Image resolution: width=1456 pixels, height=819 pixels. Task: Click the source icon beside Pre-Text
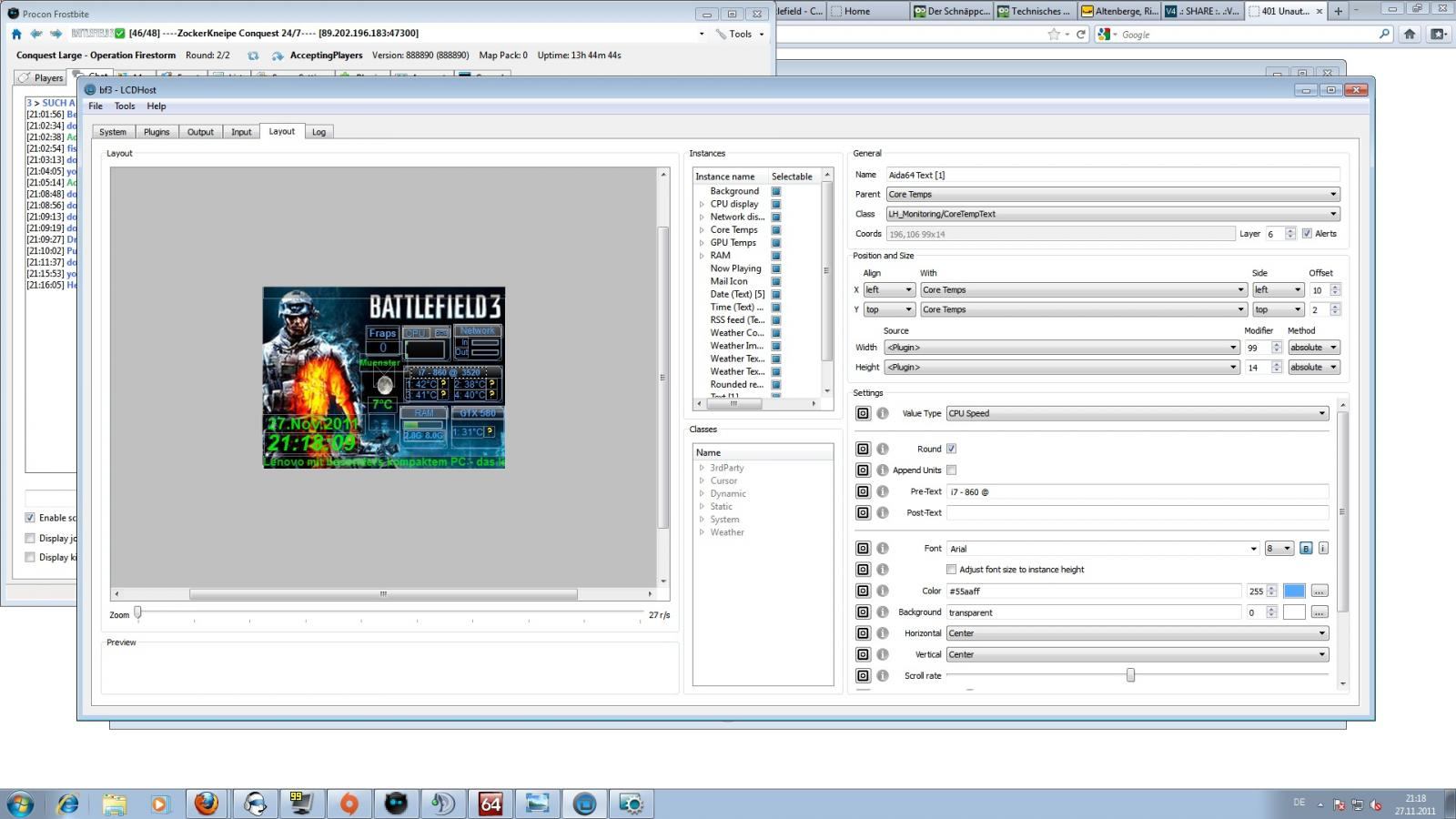pos(863,491)
